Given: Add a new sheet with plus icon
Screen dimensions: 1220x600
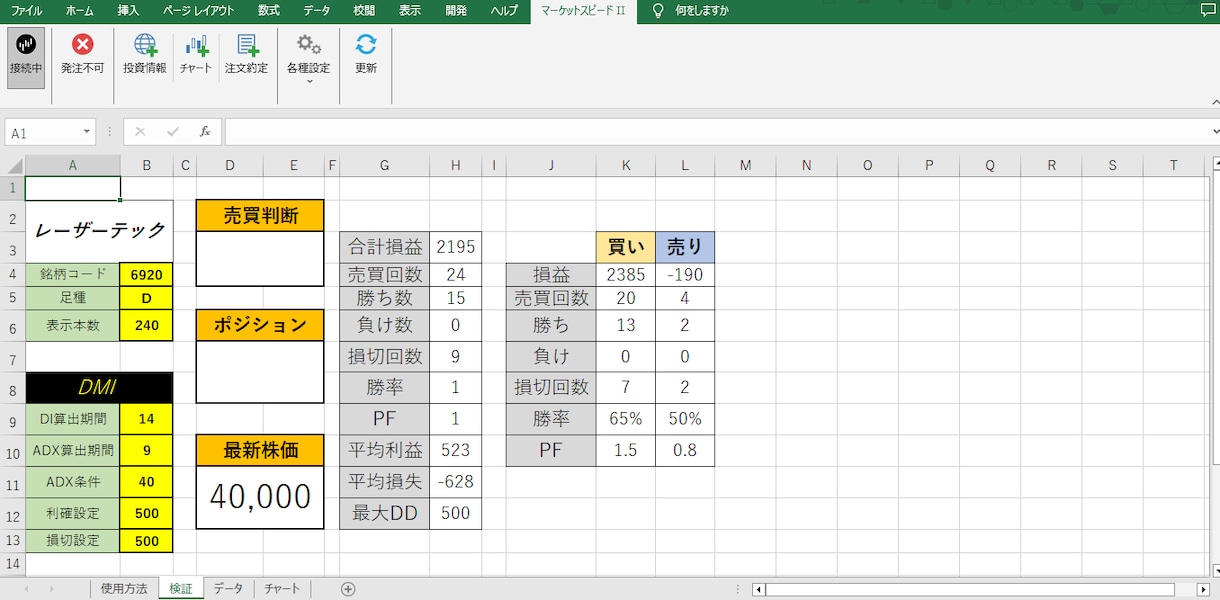Looking at the screenshot, I should coord(348,589).
